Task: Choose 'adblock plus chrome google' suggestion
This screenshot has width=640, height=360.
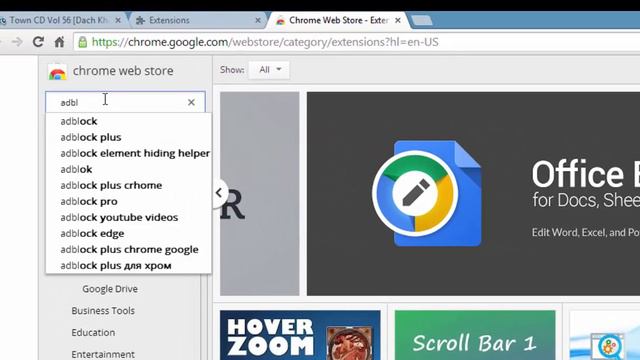Action: (x=129, y=249)
